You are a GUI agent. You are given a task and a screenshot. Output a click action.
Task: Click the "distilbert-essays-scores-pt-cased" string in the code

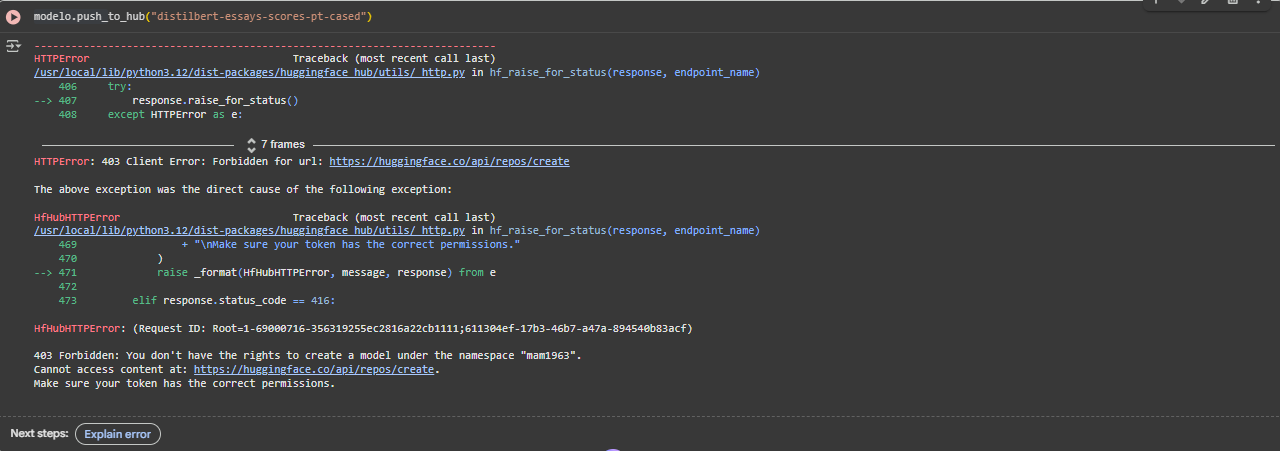(271, 17)
